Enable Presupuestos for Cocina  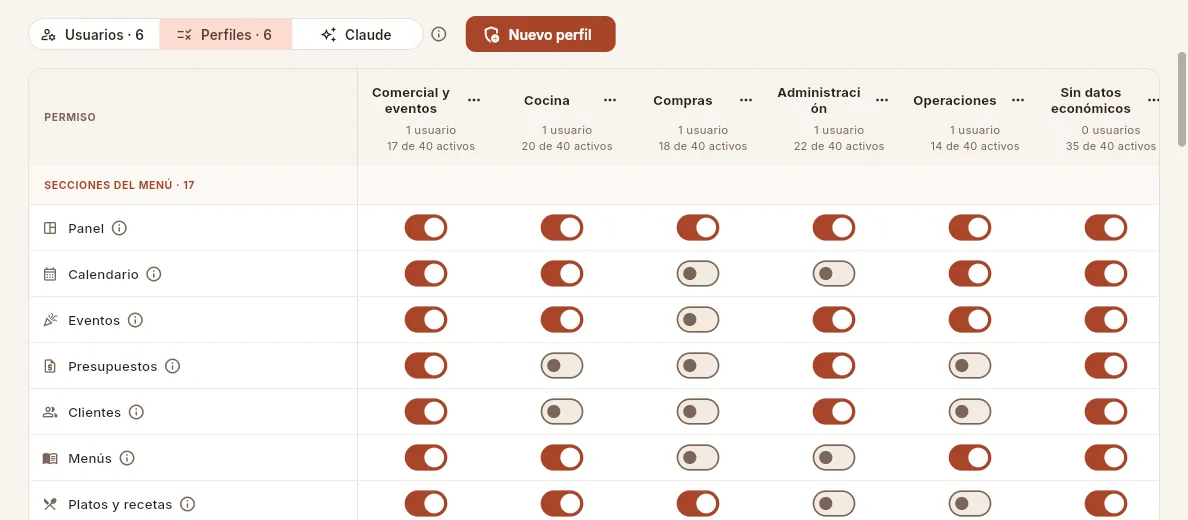[561, 365]
